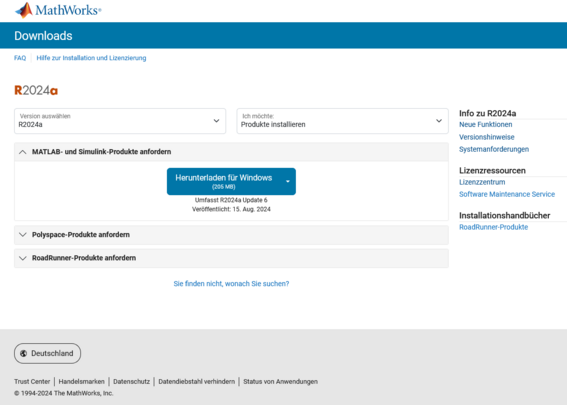Image resolution: width=567 pixels, height=405 pixels.
Task: Open Versionshinweise link
Action: point(487,137)
